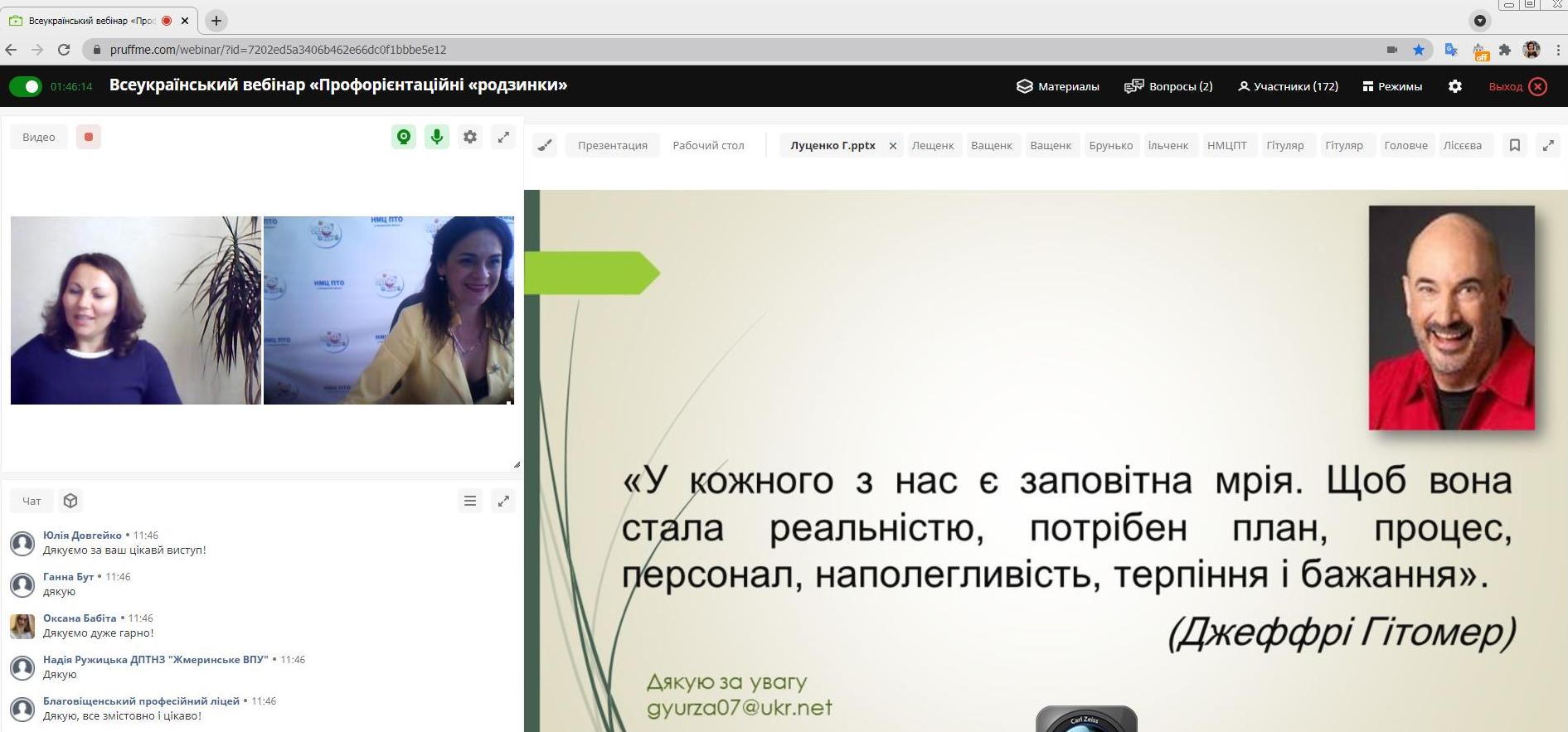The image size is (1568, 732).
Task: Select the left presenter video thumbnail
Action: tap(135, 310)
